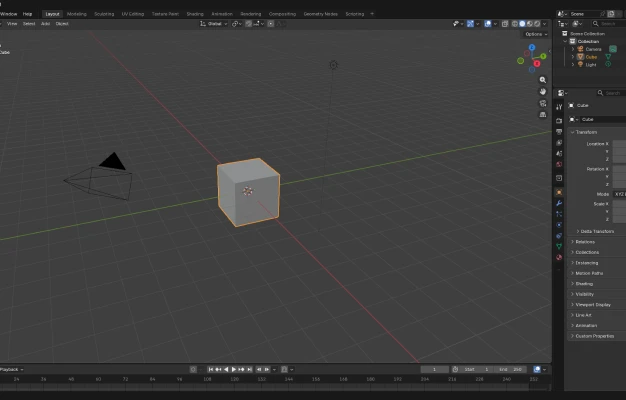Click the new scene button beside Scene field

(x=611, y=14)
